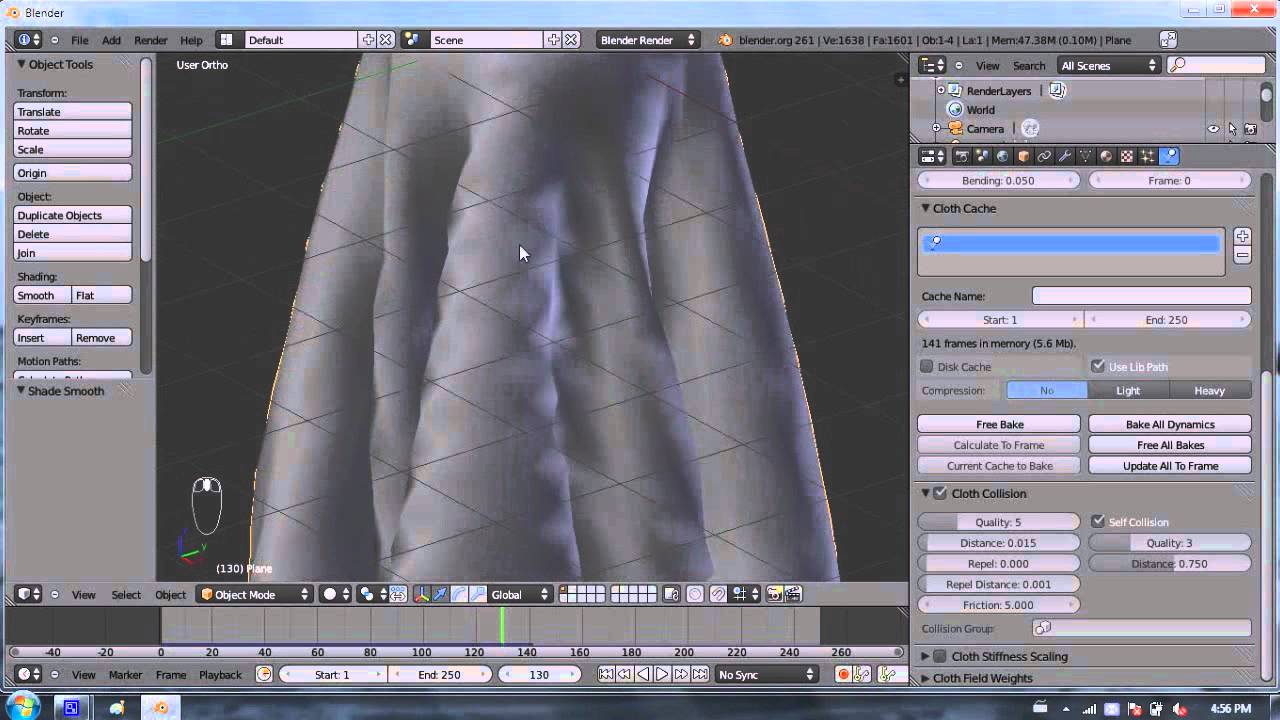Select the highlighted Physics properties tab
The height and width of the screenshot is (720, 1280).
pos(1169,156)
